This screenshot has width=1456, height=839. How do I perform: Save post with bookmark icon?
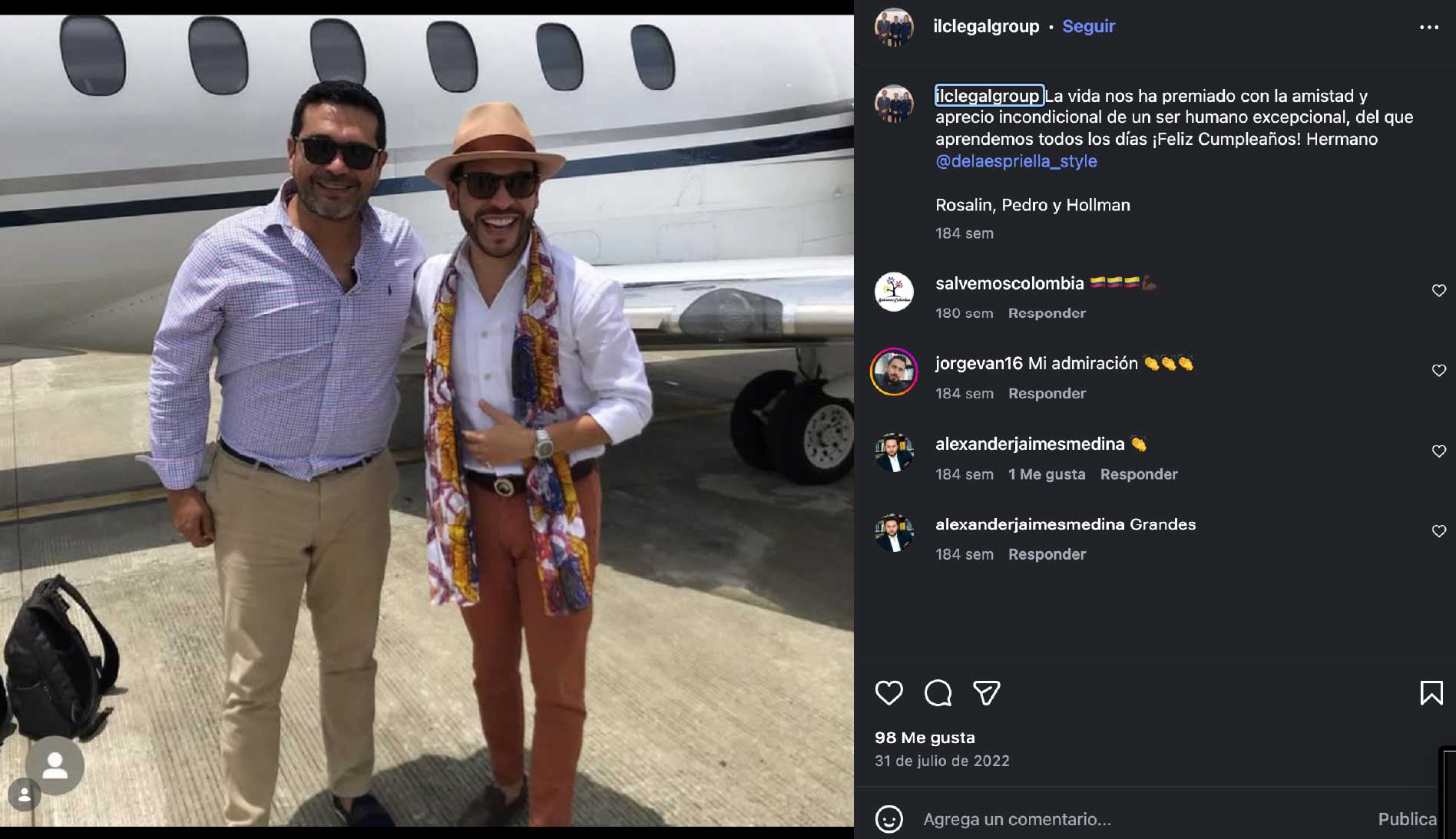1431,693
